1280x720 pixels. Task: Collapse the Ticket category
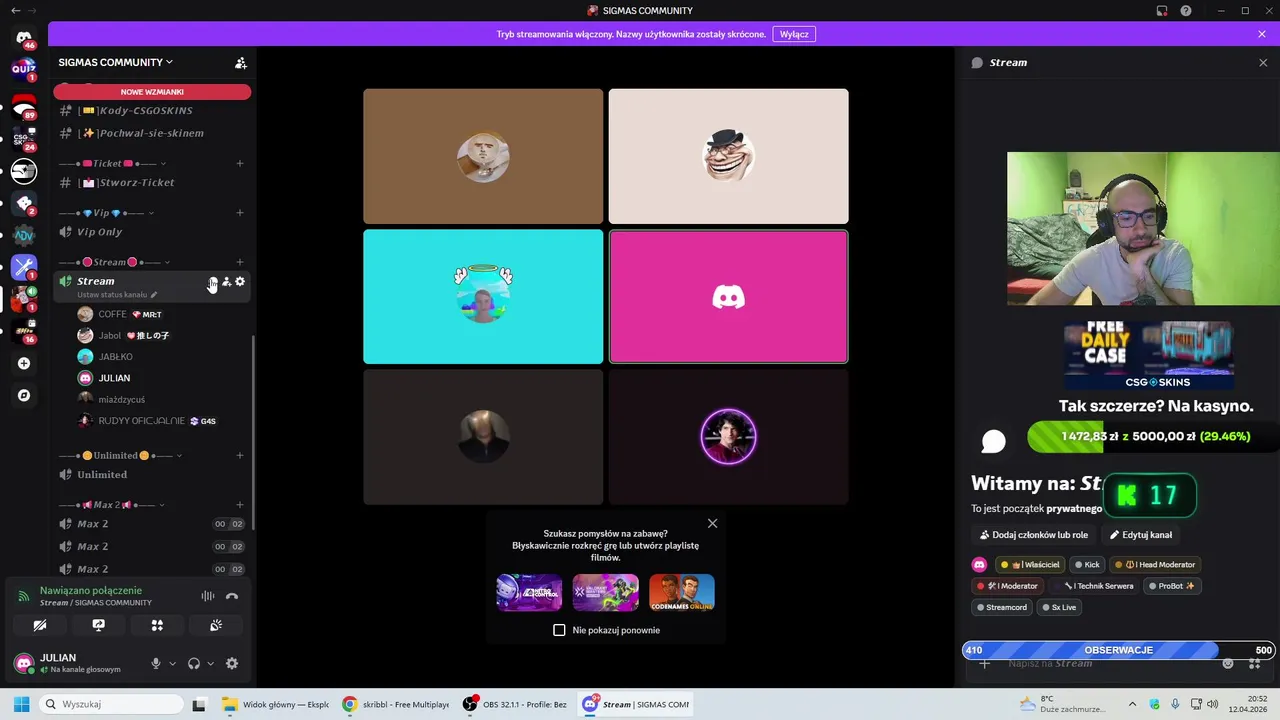coord(112,163)
